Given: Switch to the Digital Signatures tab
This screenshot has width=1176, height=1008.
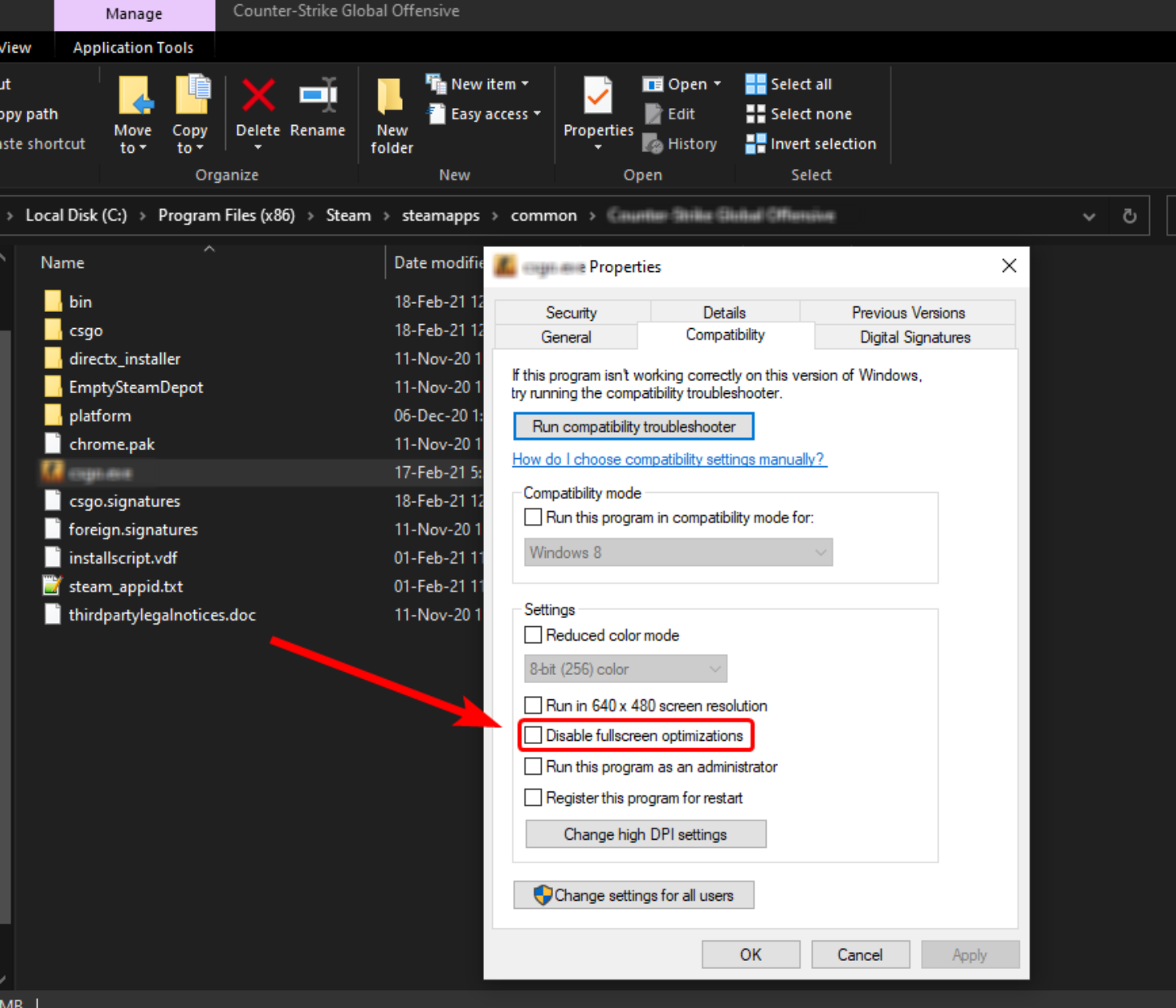Looking at the screenshot, I should coord(915,337).
